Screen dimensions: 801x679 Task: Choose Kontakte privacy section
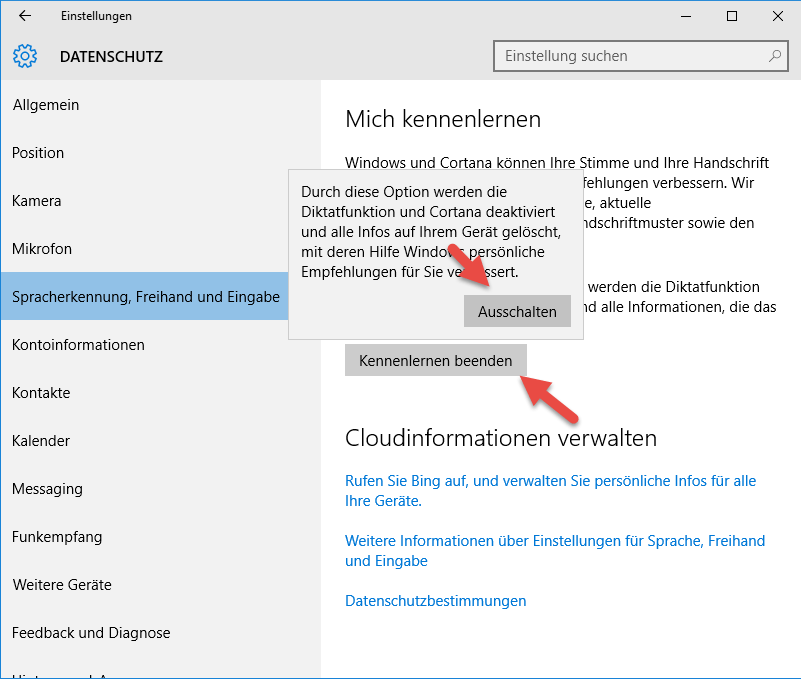[x=41, y=393]
